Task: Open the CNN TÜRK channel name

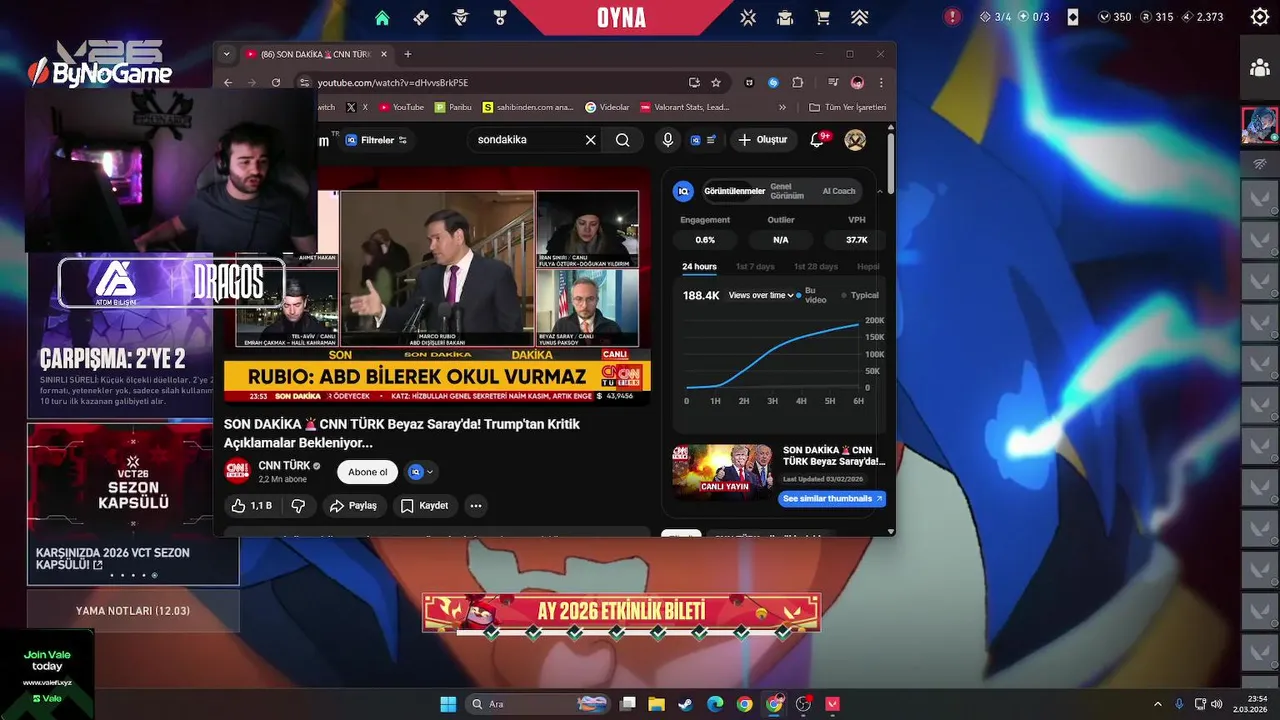Action: click(285, 465)
